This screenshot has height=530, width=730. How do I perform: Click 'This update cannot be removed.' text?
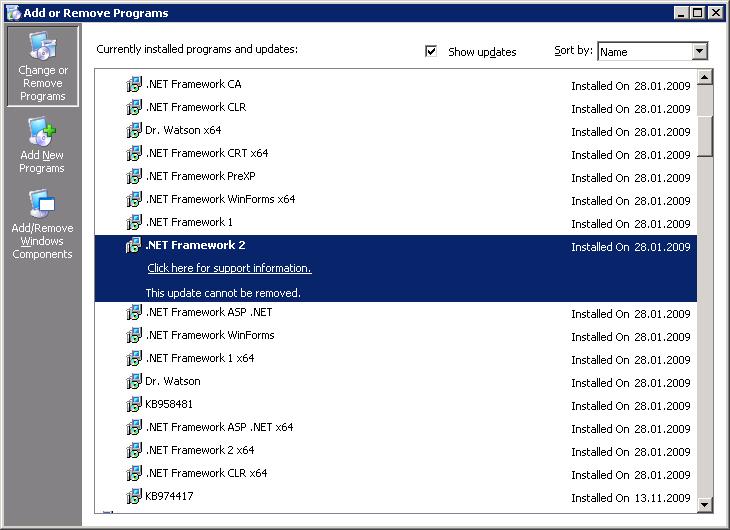pyautogui.click(x=223, y=293)
